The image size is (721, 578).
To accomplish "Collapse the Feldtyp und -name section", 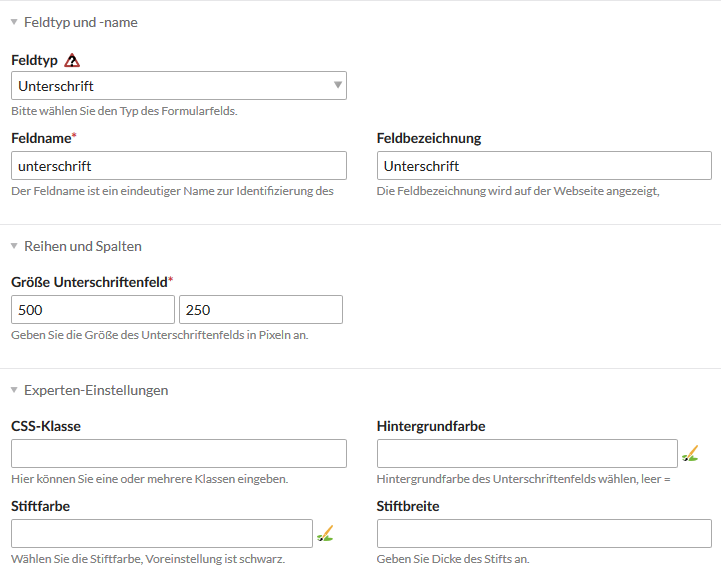I will click(x=14, y=22).
